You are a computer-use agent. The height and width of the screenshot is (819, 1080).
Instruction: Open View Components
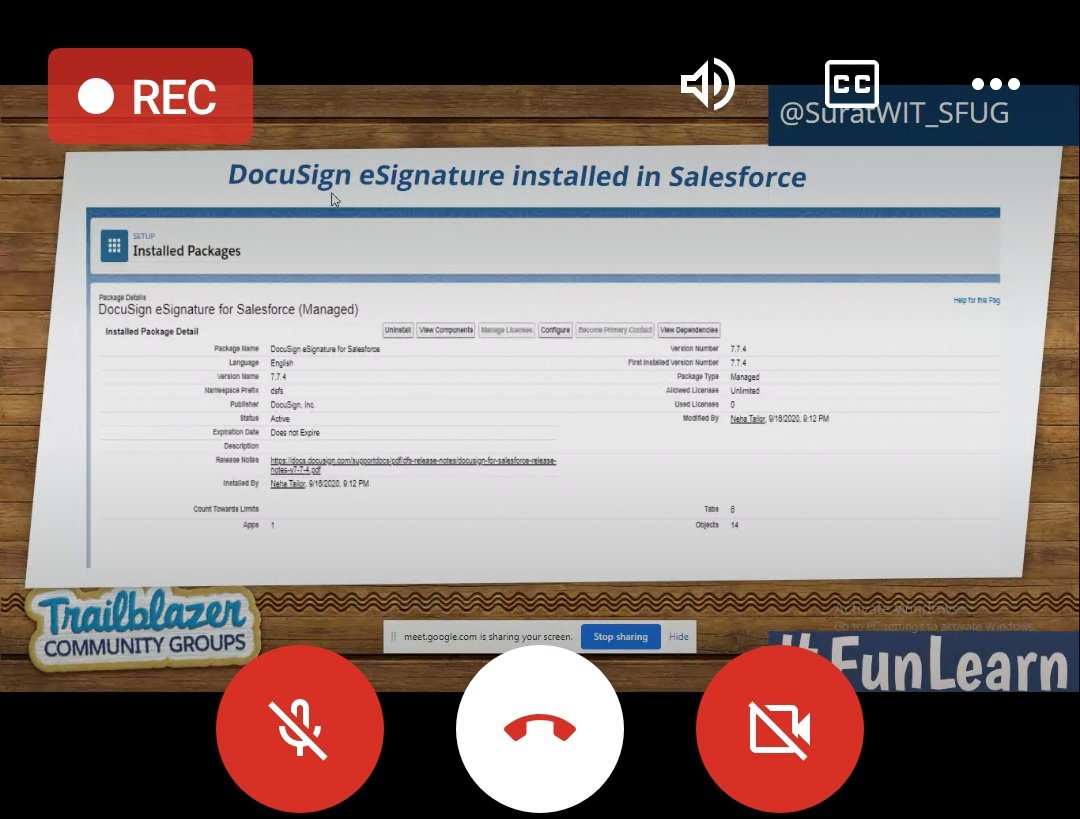click(446, 330)
